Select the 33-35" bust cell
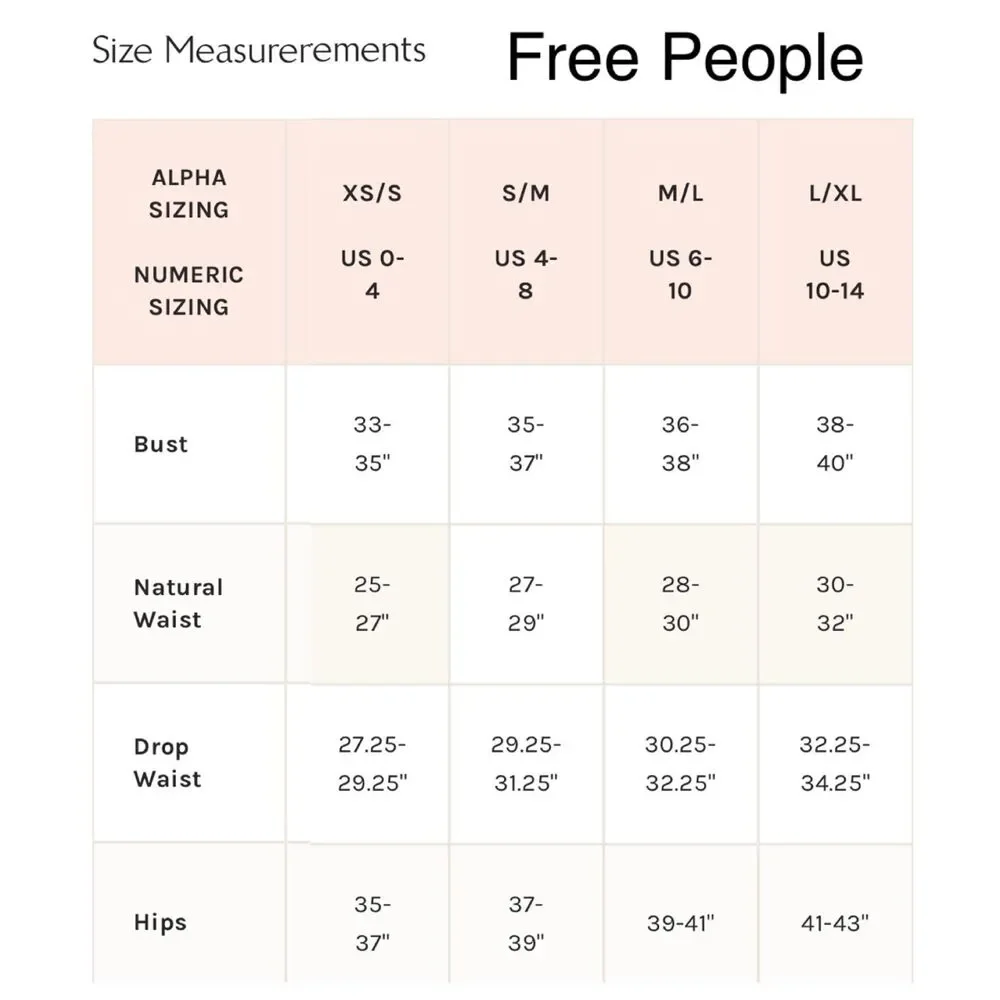This screenshot has height=1000, width=1000. pos(372,444)
